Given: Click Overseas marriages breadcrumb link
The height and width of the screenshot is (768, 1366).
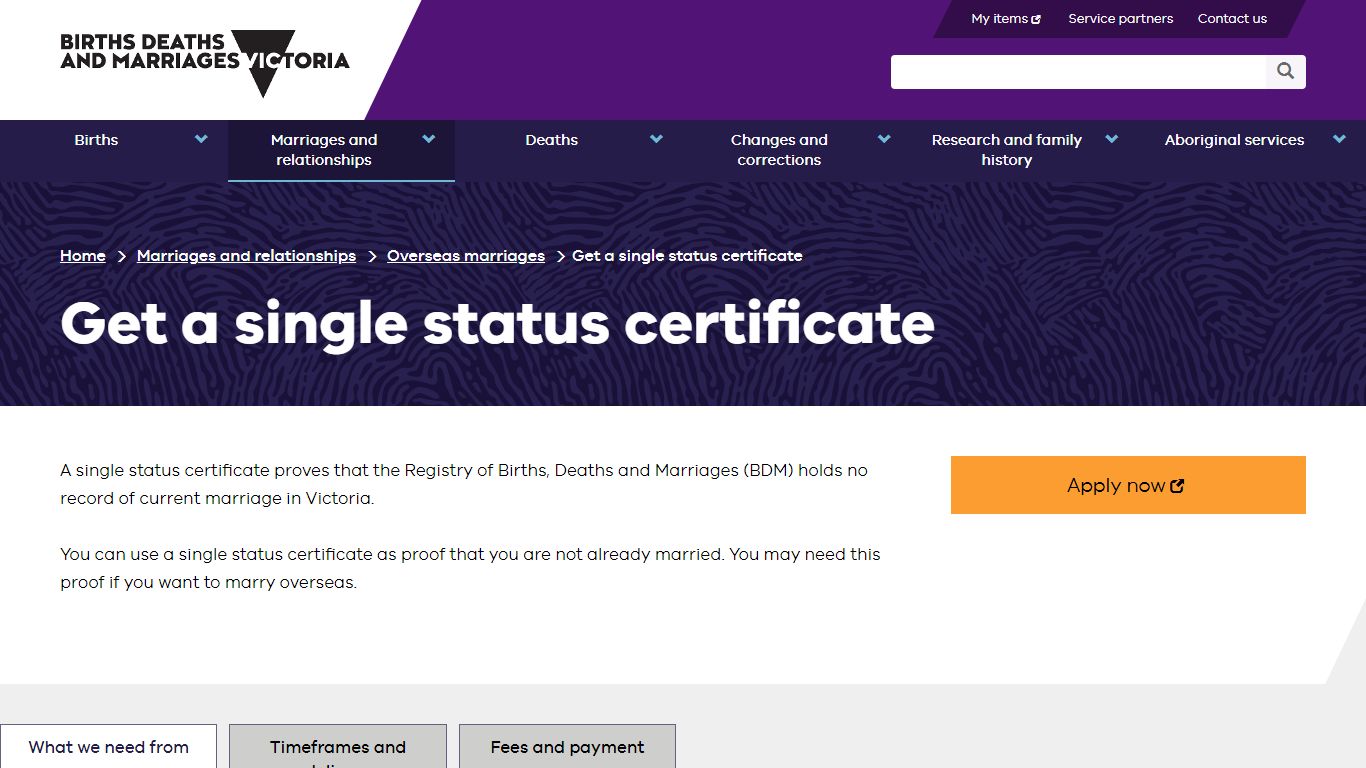Looking at the screenshot, I should [466, 256].
